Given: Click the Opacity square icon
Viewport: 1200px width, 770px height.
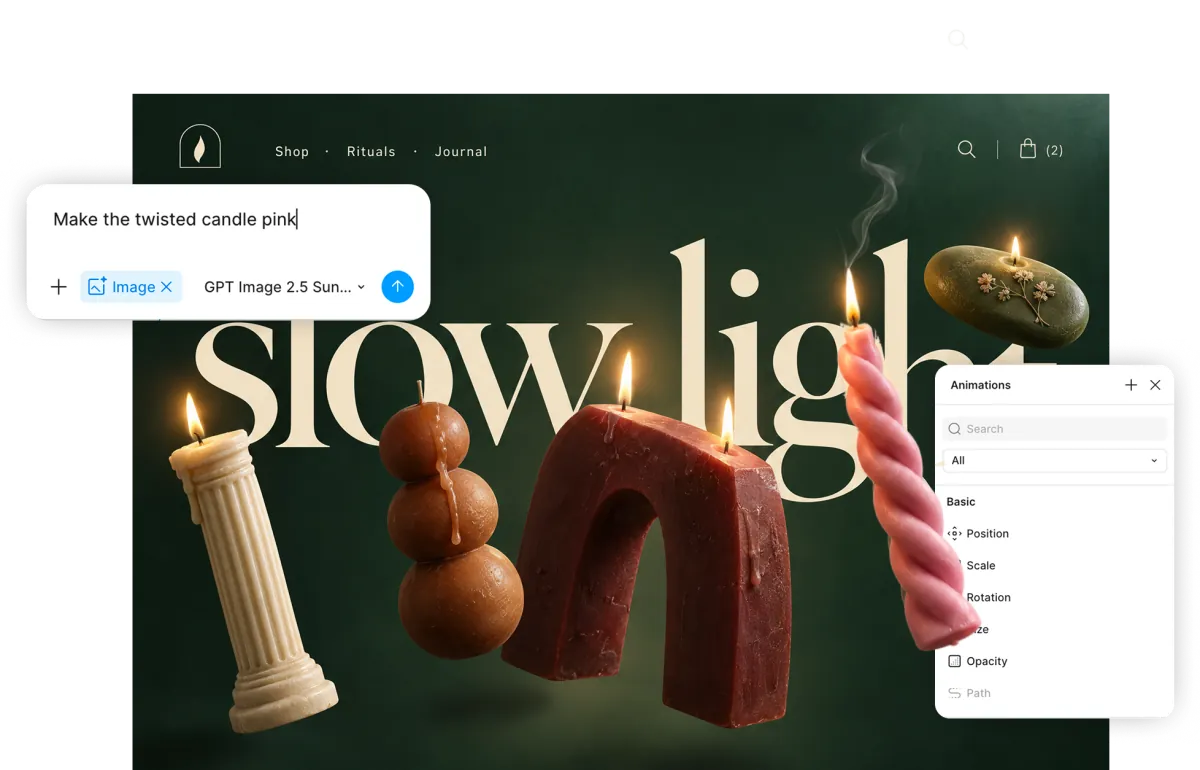Looking at the screenshot, I should [954, 662].
